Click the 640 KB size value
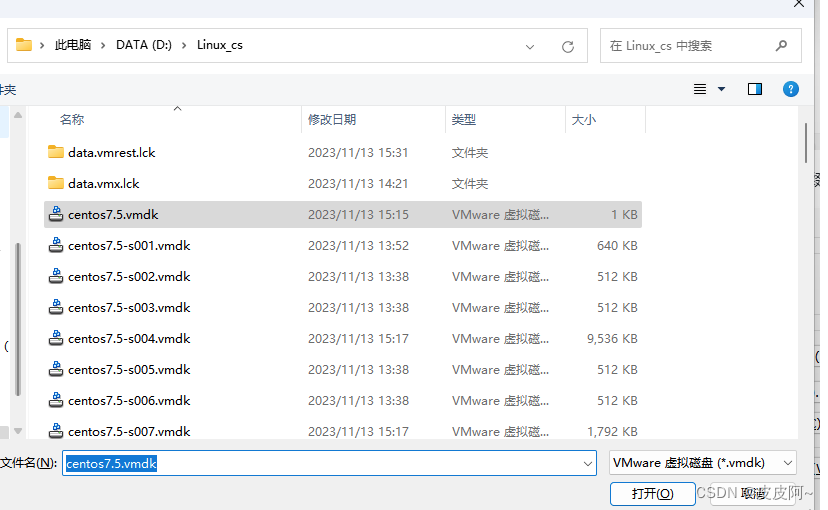Image resolution: width=828 pixels, height=510 pixels. pos(617,245)
